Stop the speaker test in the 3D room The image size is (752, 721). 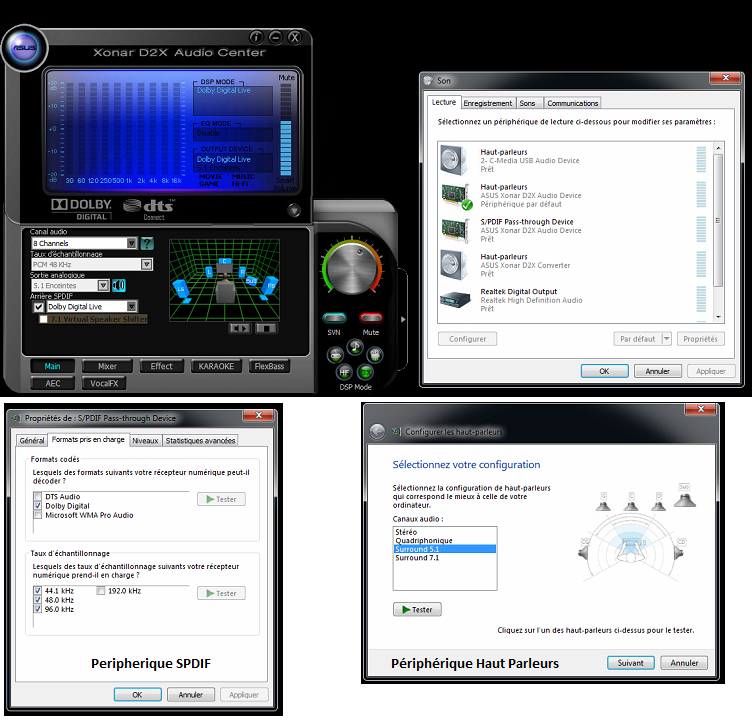pos(266,329)
